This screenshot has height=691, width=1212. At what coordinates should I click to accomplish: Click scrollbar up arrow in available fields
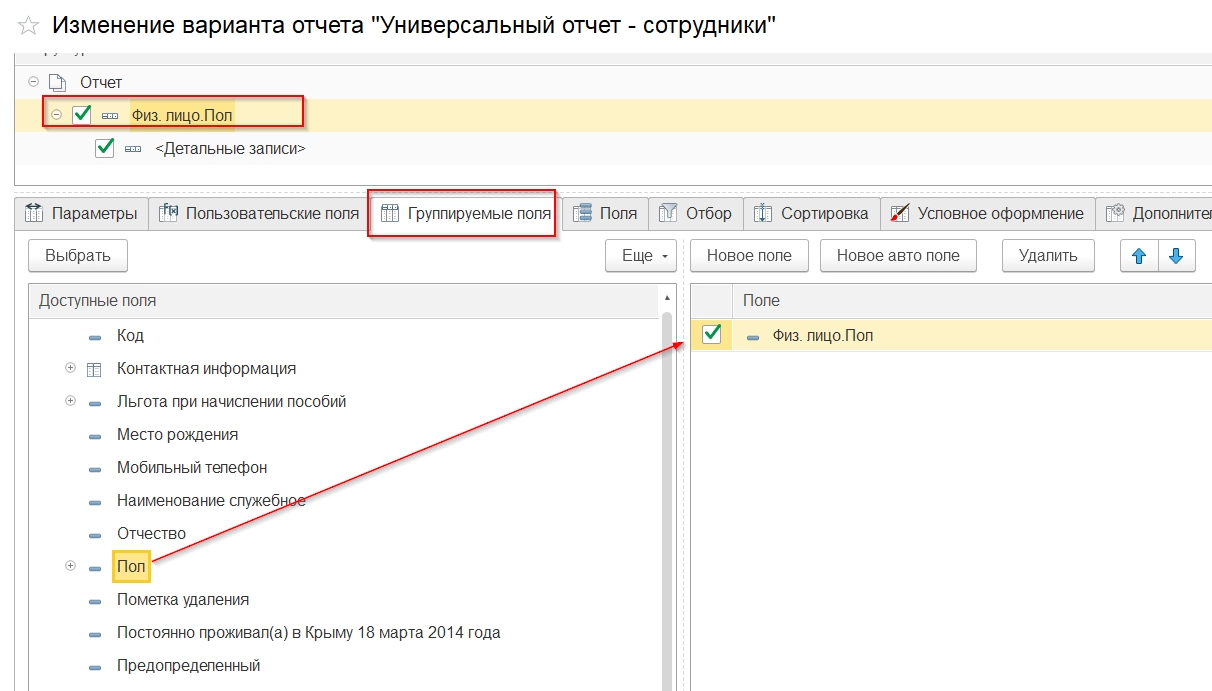click(667, 298)
